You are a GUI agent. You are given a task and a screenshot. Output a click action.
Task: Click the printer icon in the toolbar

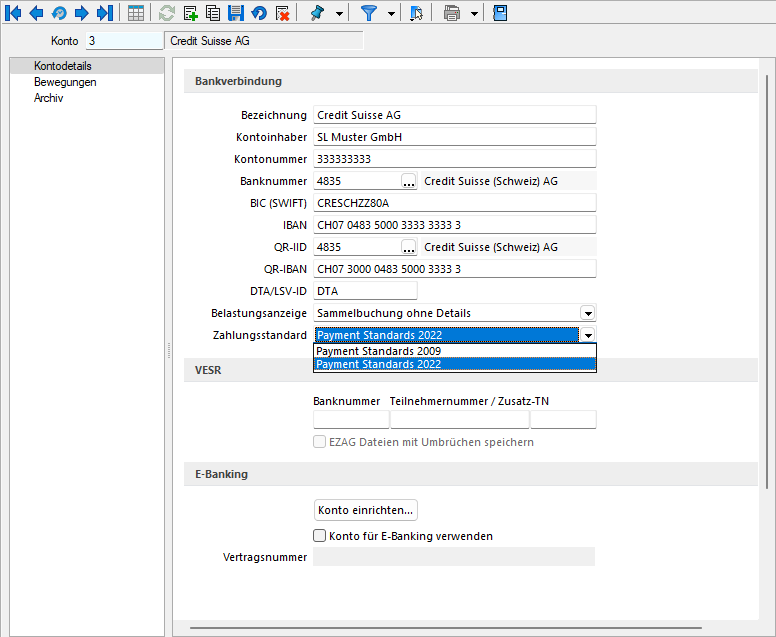tap(452, 13)
